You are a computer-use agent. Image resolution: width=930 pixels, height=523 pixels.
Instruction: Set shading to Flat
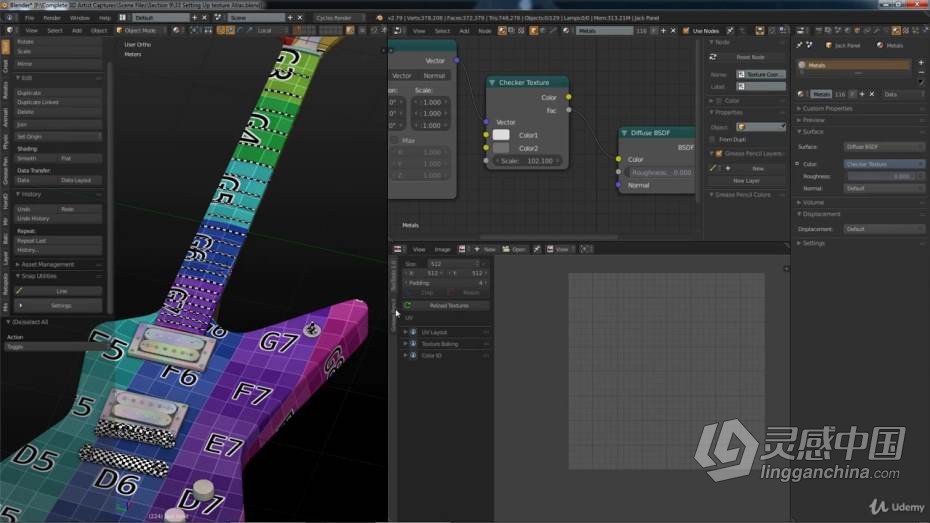80,158
